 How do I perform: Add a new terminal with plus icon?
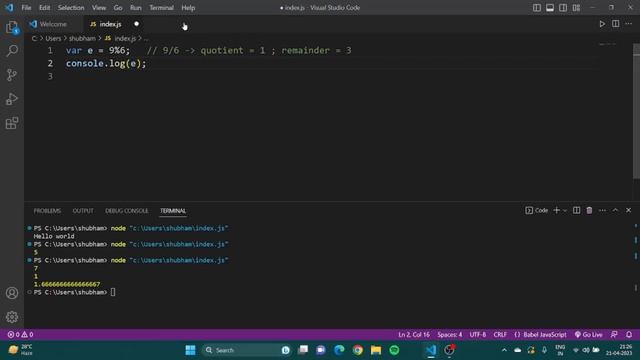[x=556, y=210]
